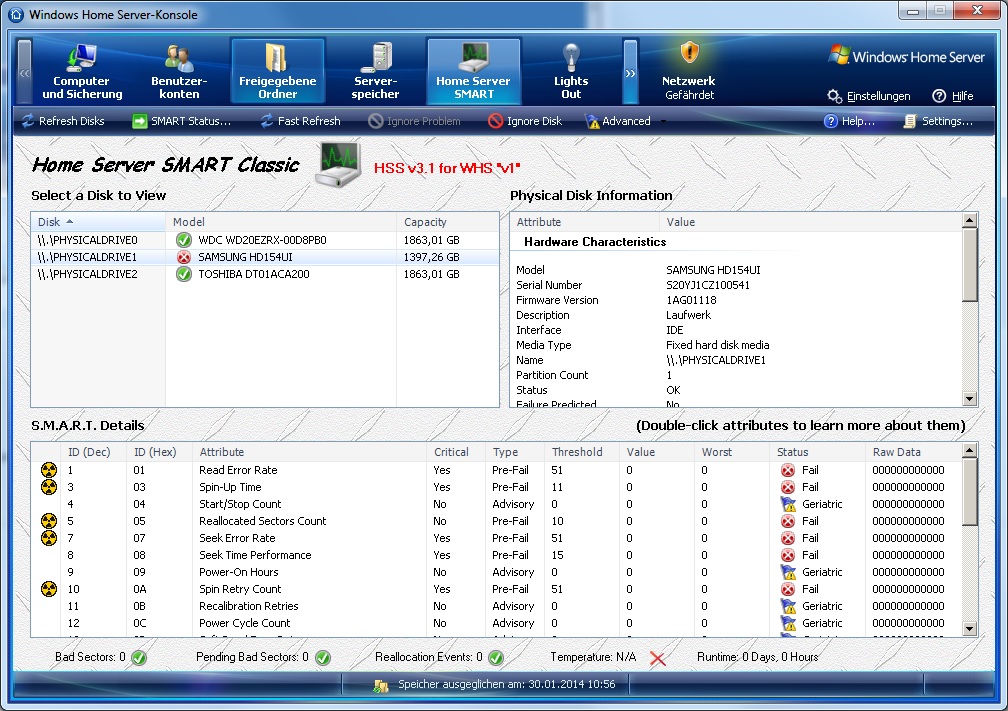Click Fail icon on Seek Time Performance row
Viewport: 1008px width, 711px height.
pos(788,555)
